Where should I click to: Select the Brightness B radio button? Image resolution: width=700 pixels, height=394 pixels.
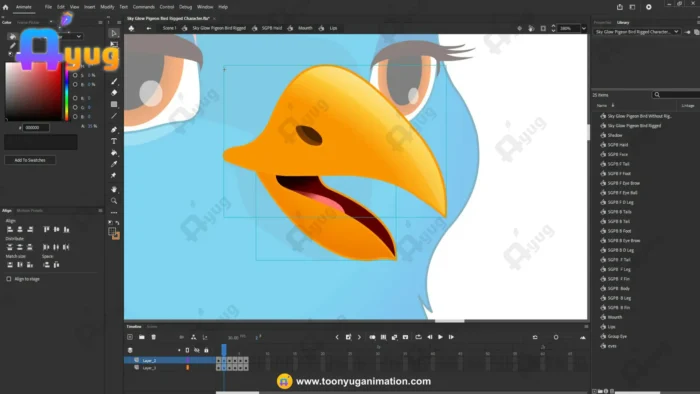click(x=75, y=84)
